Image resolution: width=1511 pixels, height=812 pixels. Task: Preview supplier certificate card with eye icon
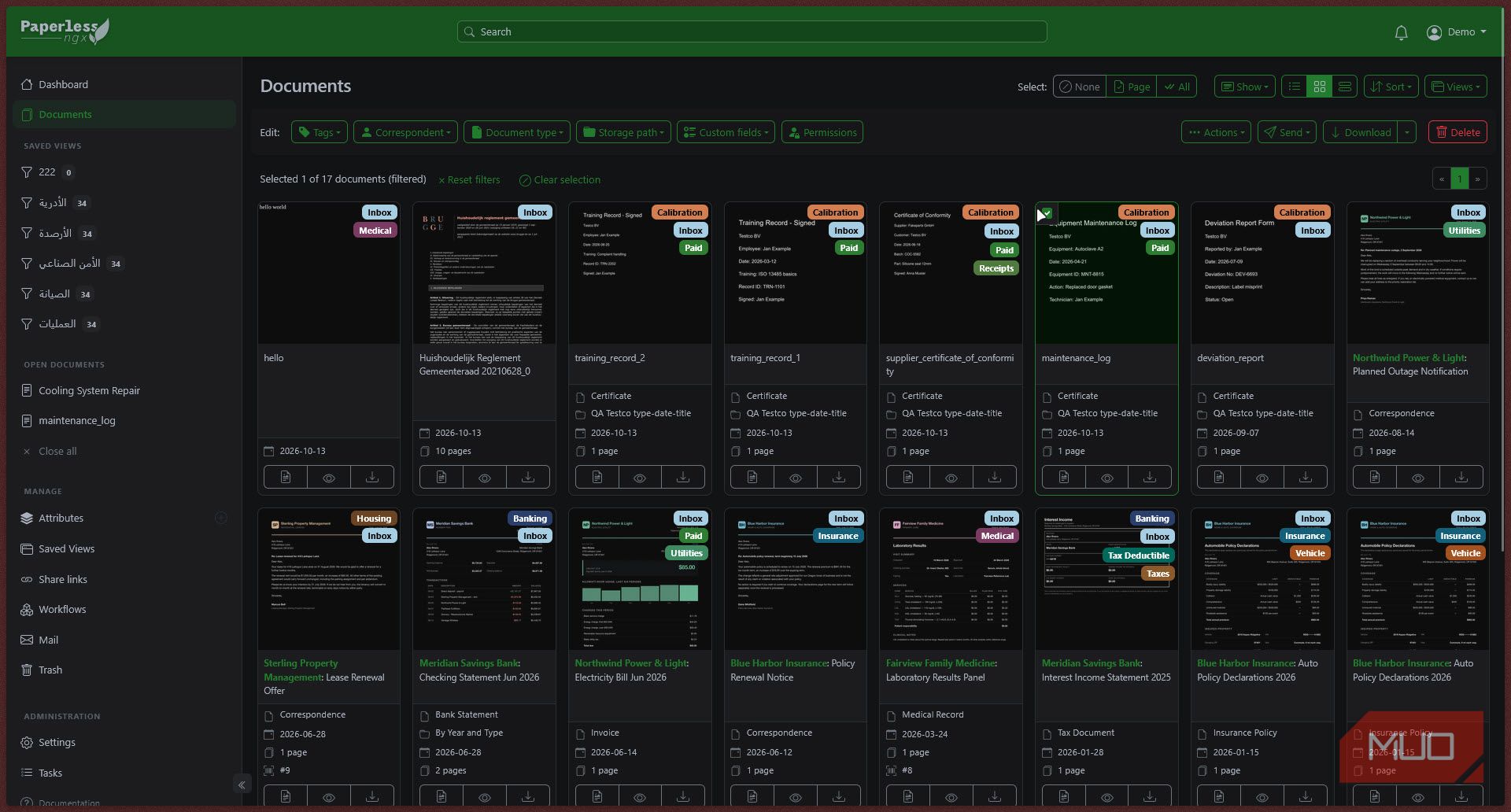point(951,478)
